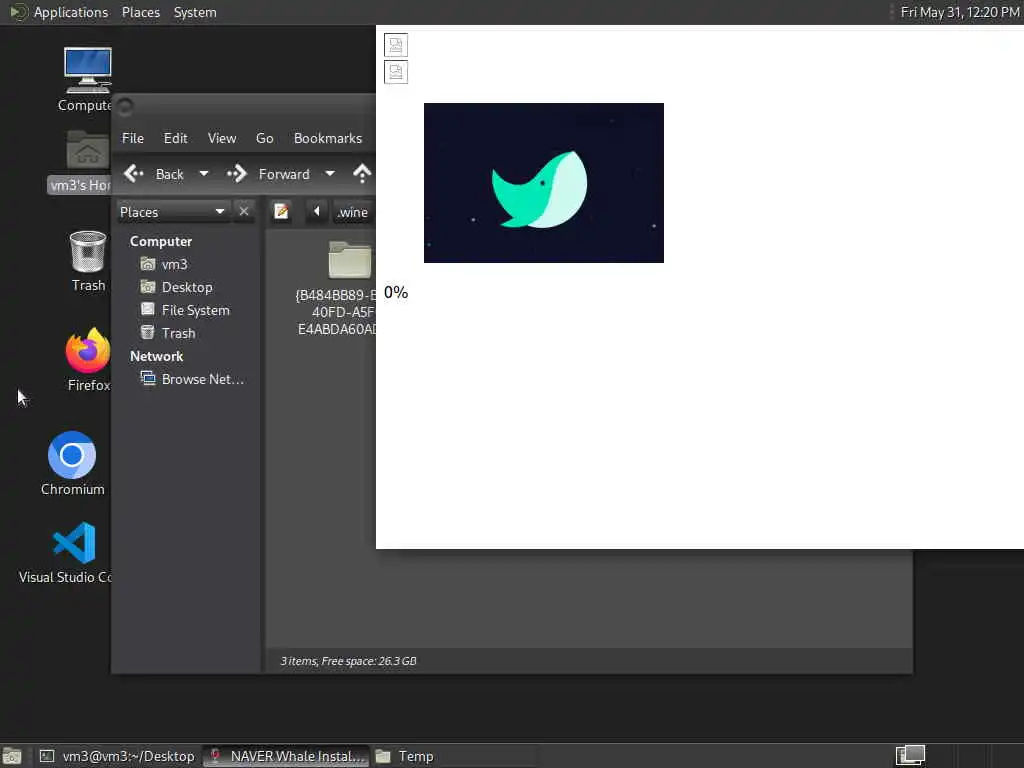Go up one folder with Up arrow

(x=362, y=174)
